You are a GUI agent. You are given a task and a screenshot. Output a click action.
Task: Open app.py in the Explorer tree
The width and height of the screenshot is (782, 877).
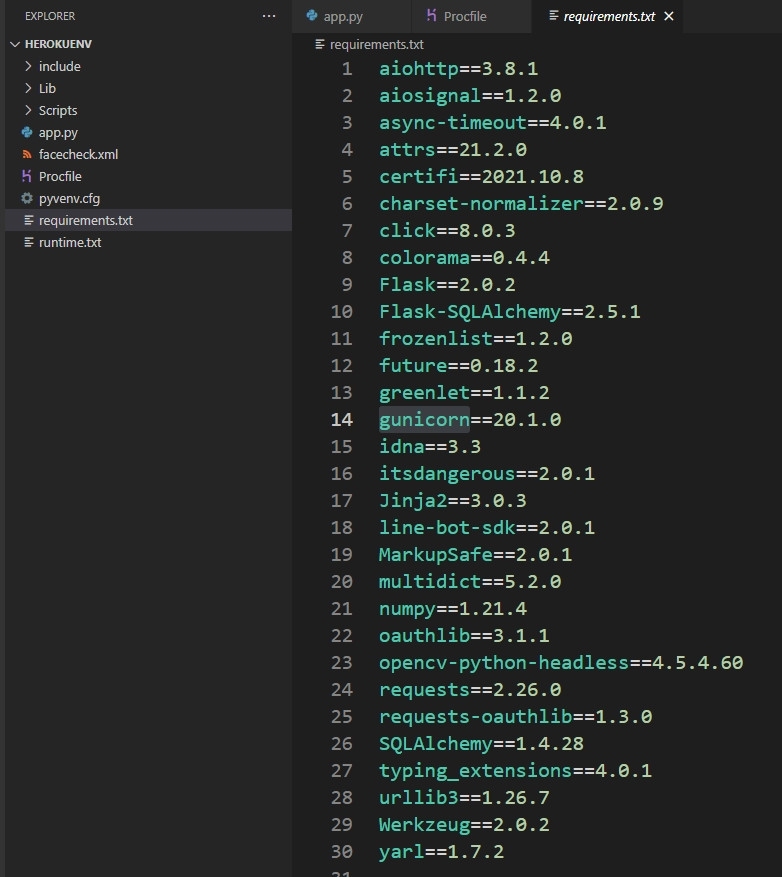pyautogui.click(x=58, y=133)
